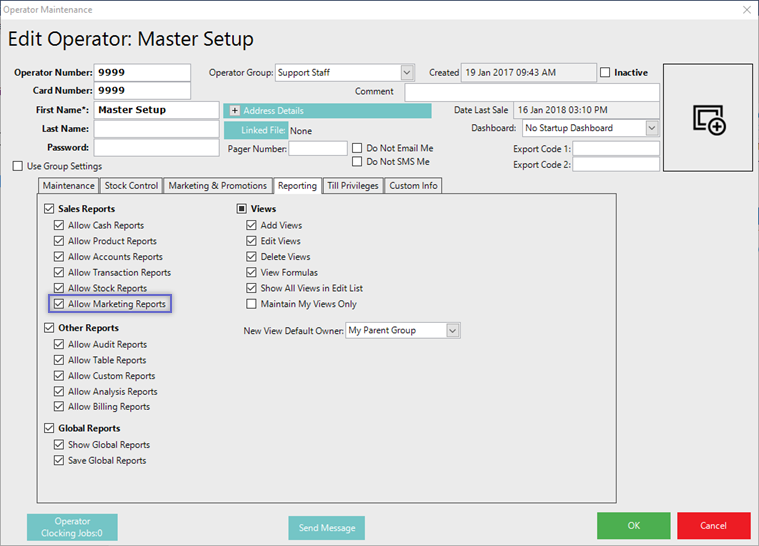Viewport: 759px width, 546px height.
Task: Open the Till Privileges tab
Action: tap(351, 186)
